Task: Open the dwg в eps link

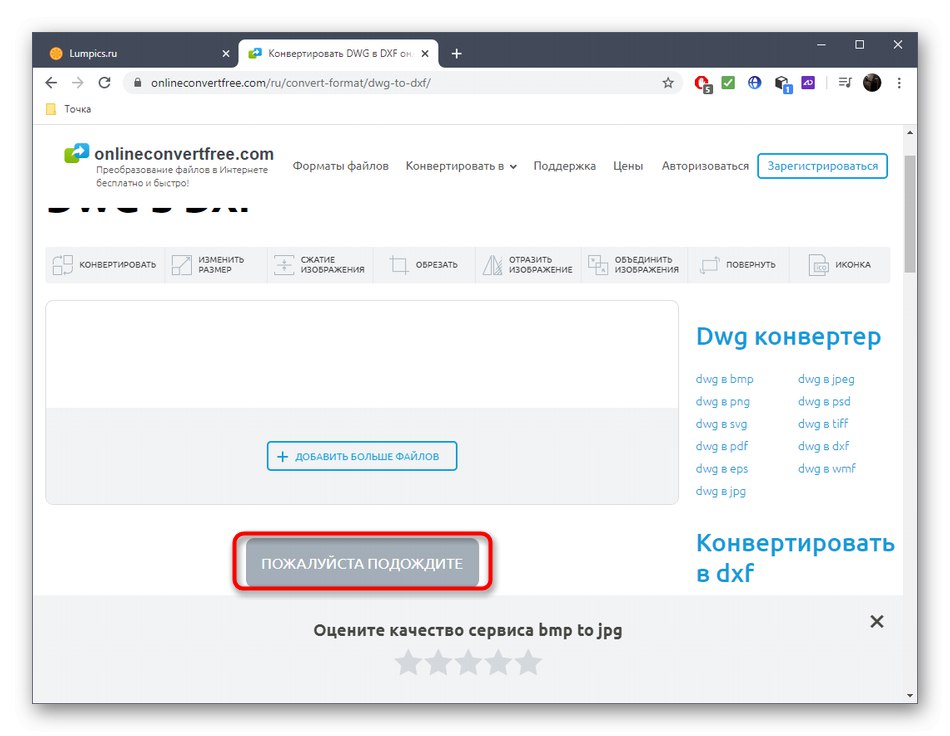Action: 722,469
